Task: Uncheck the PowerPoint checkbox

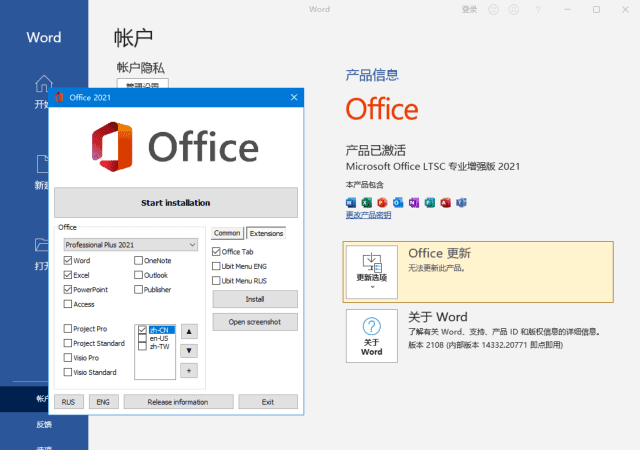Action: click(x=68, y=290)
